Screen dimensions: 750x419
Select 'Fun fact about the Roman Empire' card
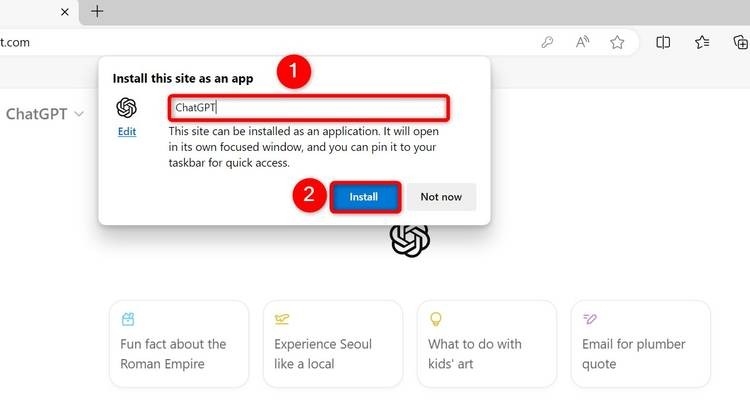pyautogui.click(x=179, y=344)
